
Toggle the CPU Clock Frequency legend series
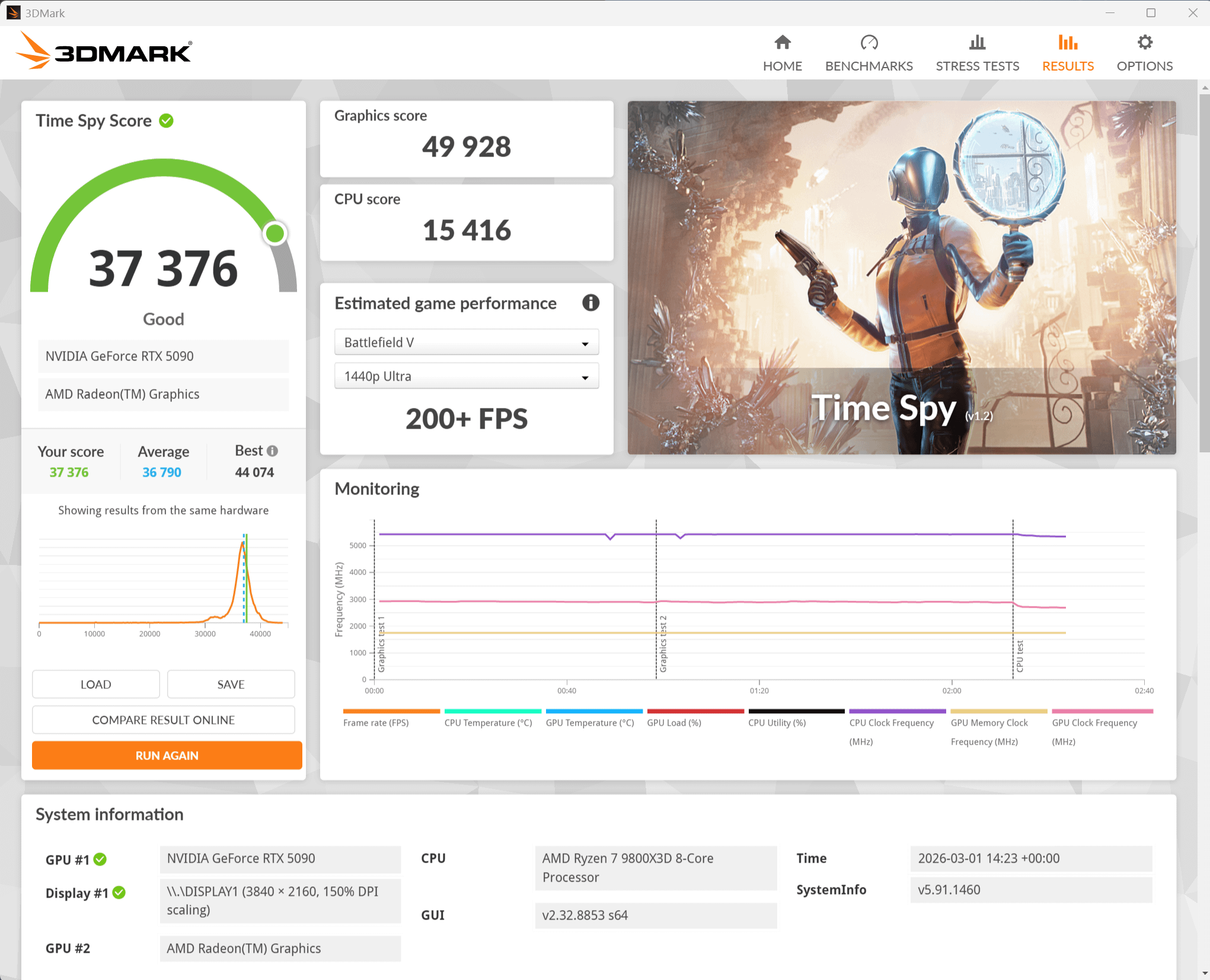pos(891,723)
